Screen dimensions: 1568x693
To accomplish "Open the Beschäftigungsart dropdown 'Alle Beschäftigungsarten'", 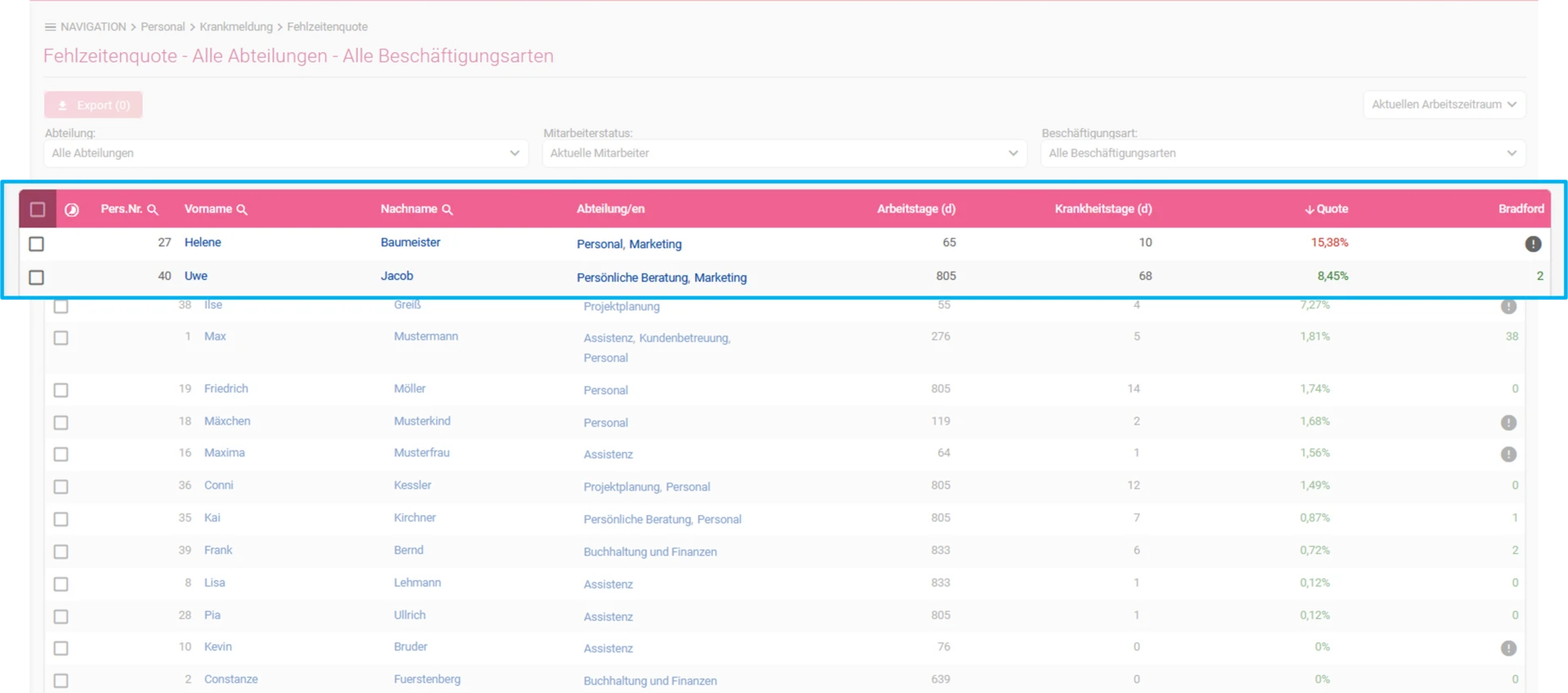I will click(x=1282, y=153).
